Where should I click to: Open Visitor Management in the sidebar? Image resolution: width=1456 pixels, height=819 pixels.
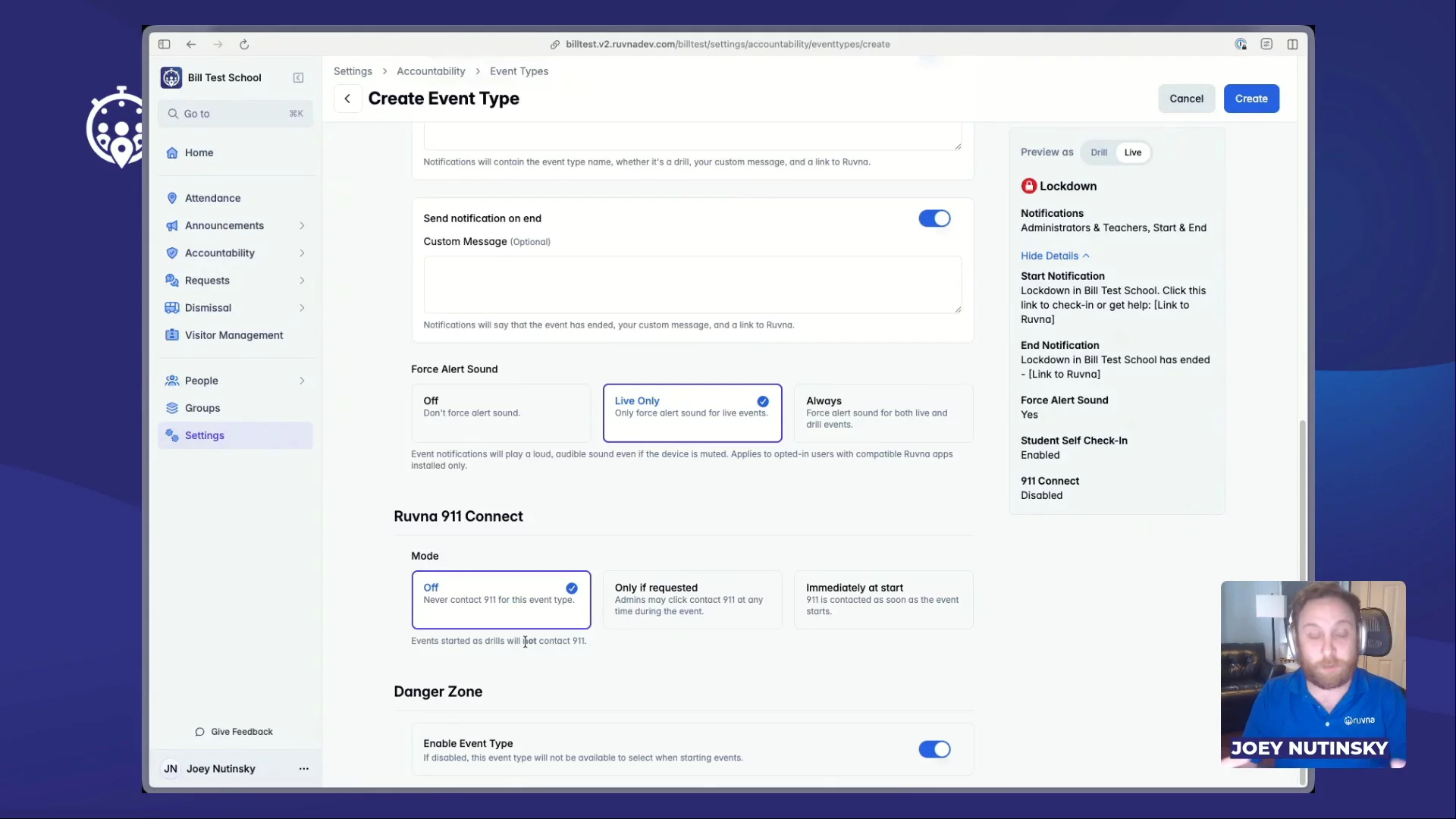[235, 334]
